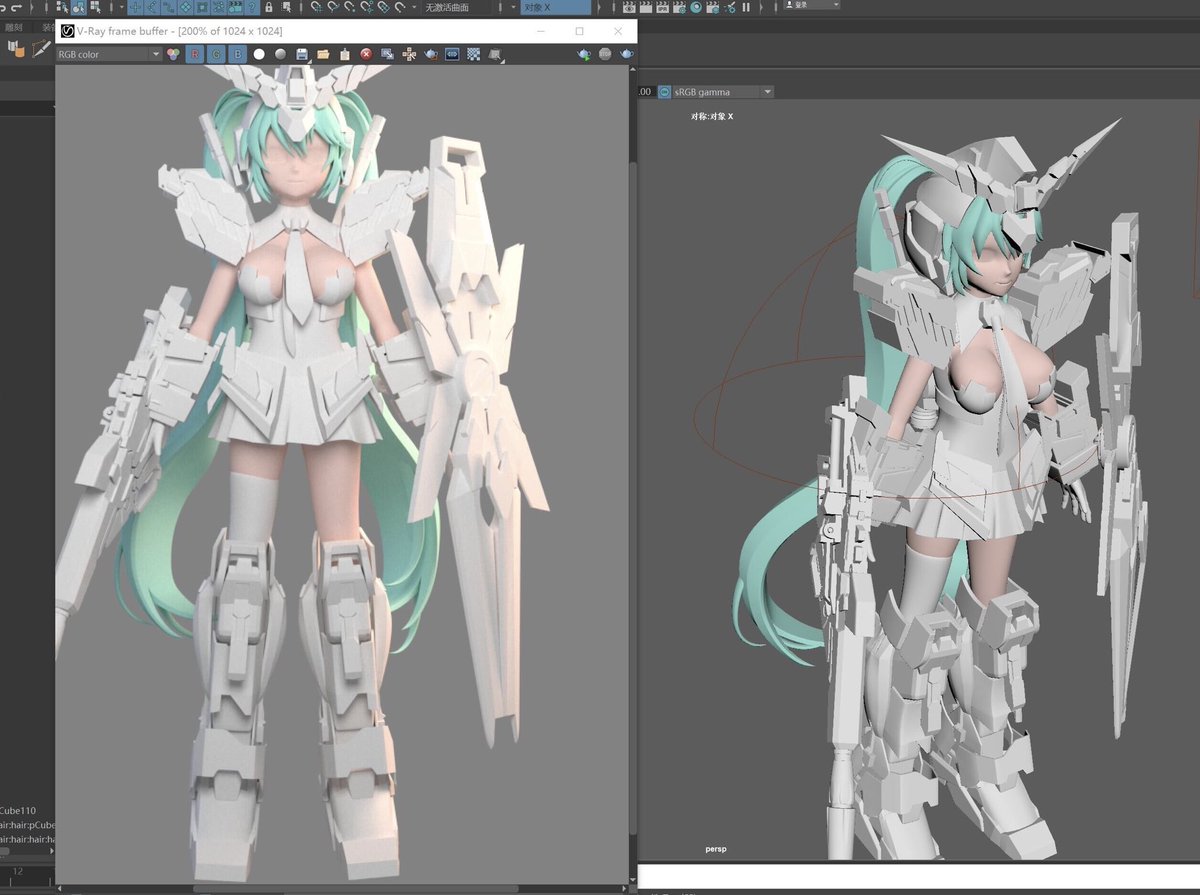Click the clipboard copy icon in V-Ray toolbar
Screen dimensions: 1200x895
coord(345,54)
